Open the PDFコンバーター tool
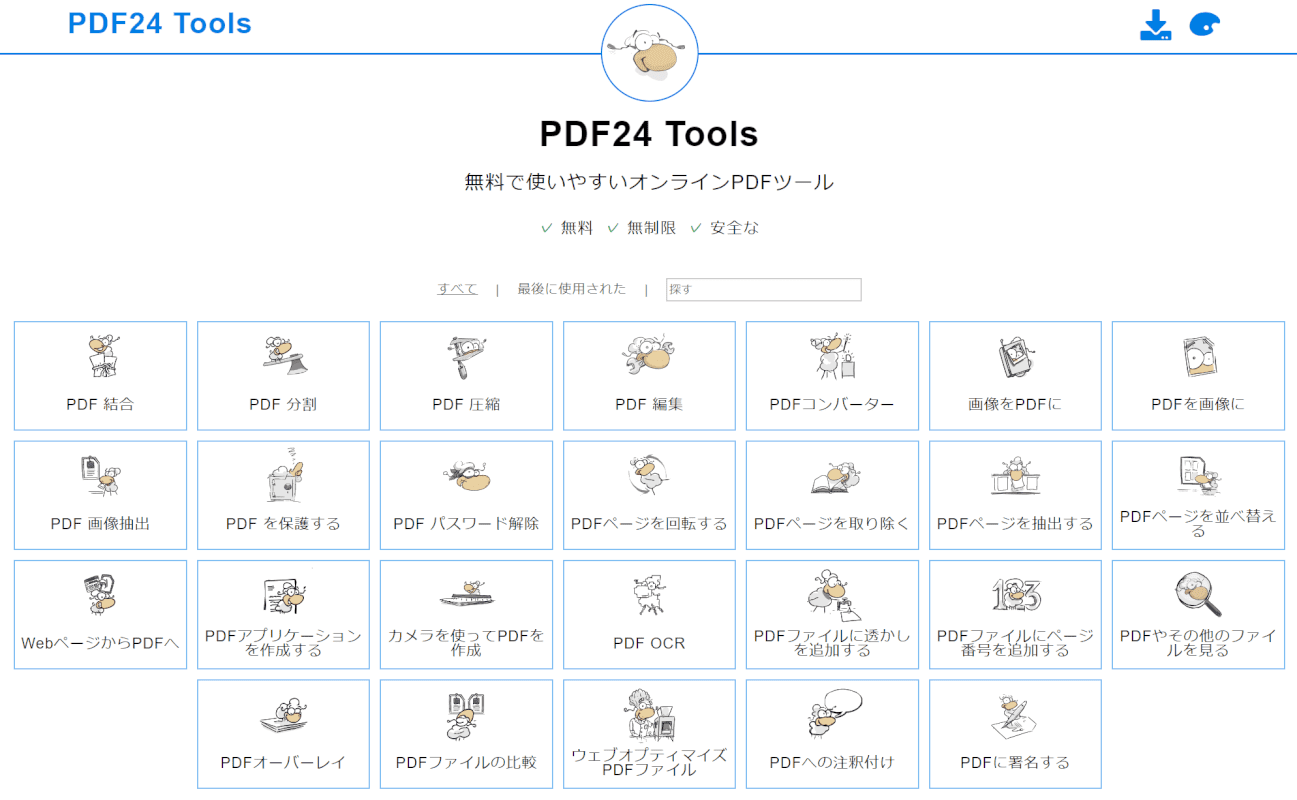The height and width of the screenshot is (800, 1297). point(832,376)
